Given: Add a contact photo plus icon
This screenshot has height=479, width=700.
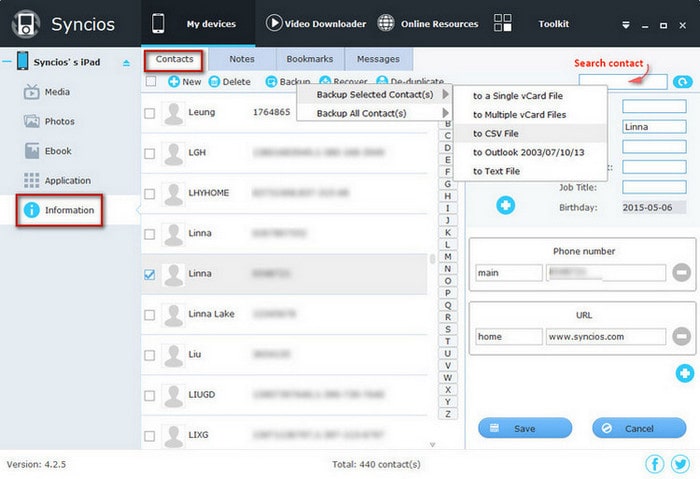Looking at the screenshot, I should point(505,205).
